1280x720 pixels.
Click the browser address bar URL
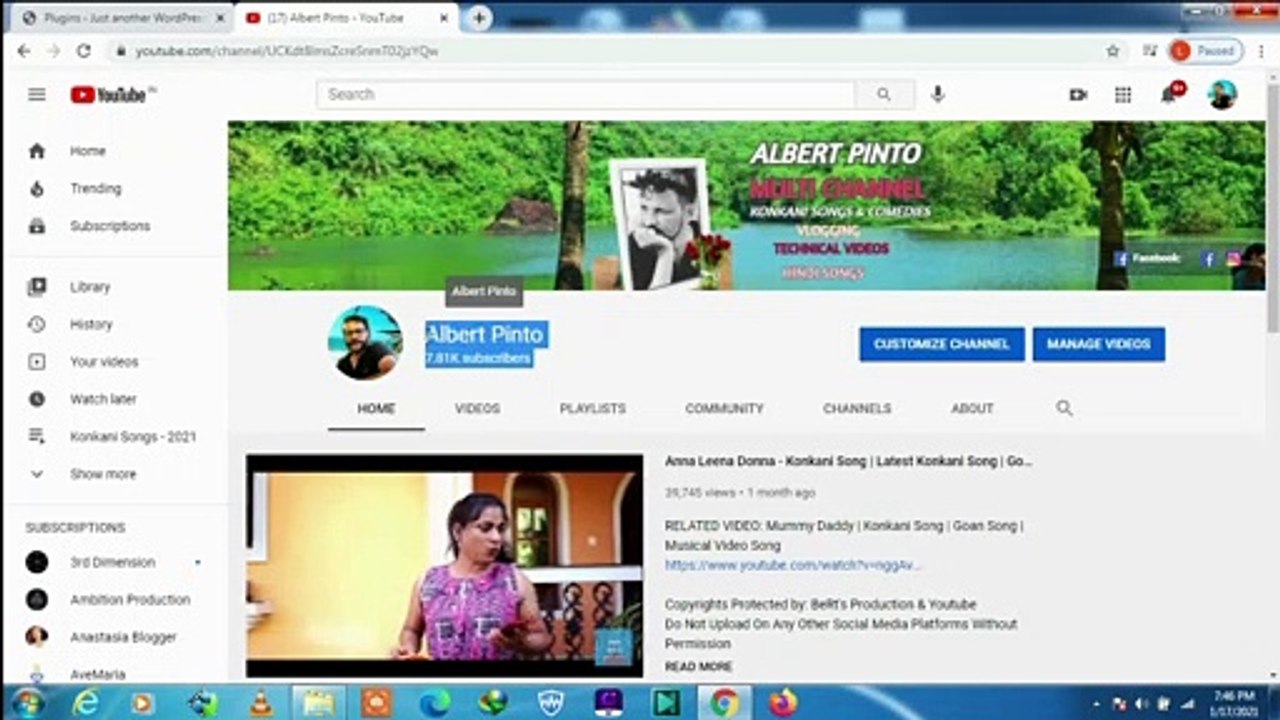coord(288,51)
